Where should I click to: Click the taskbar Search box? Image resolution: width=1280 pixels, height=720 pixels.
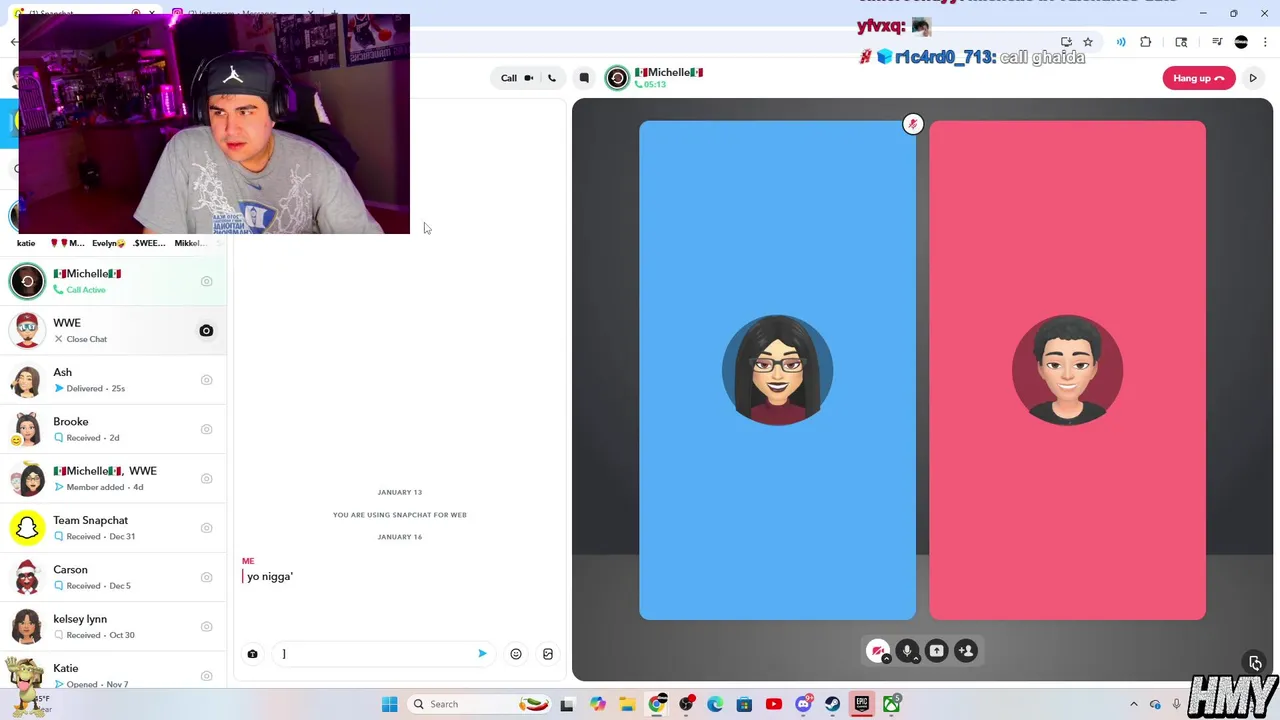click(480, 704)
